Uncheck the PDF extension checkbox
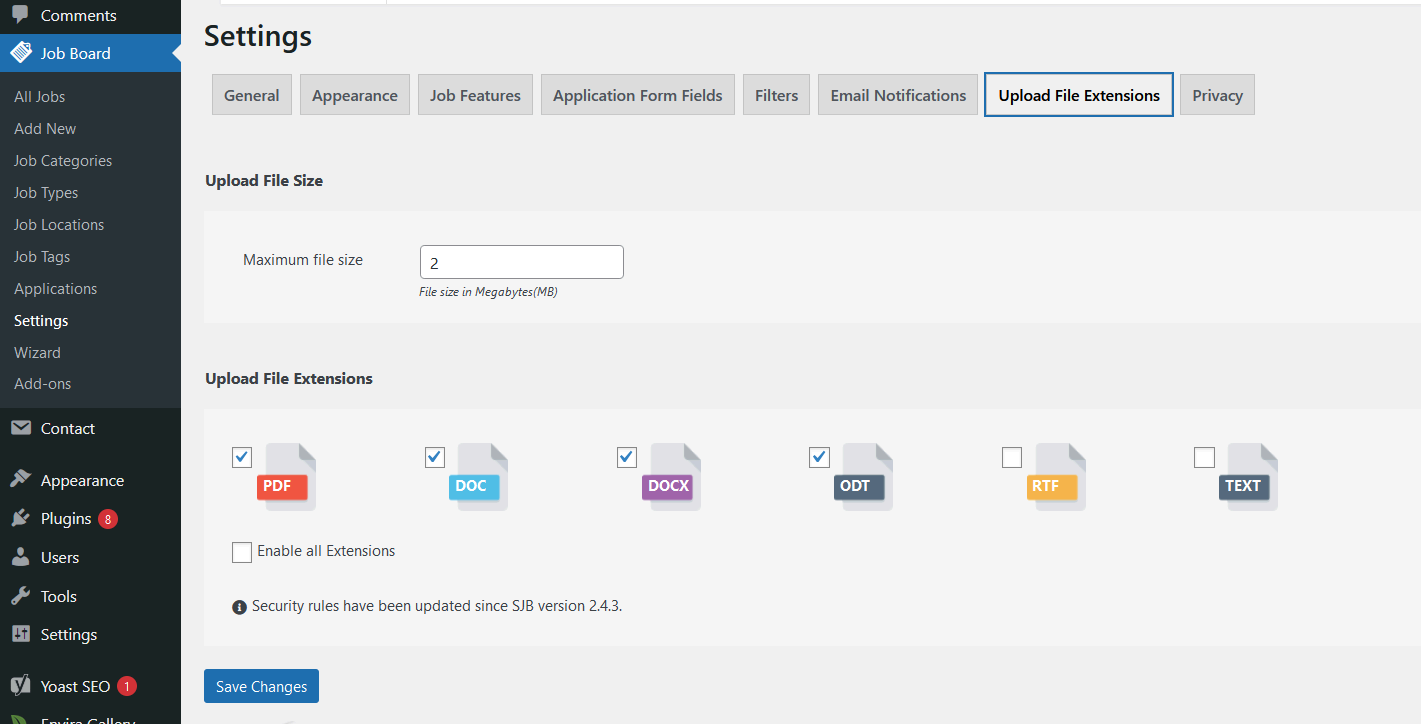 [242, 457]
